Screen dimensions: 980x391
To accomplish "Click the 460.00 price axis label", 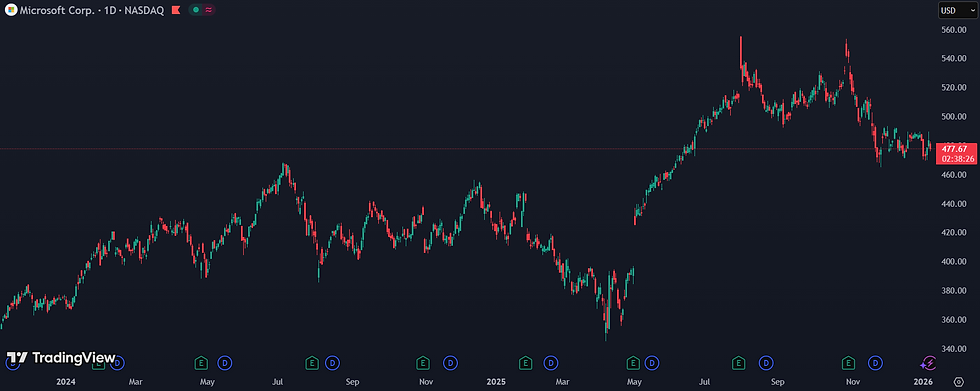I will tap(954, 175).
